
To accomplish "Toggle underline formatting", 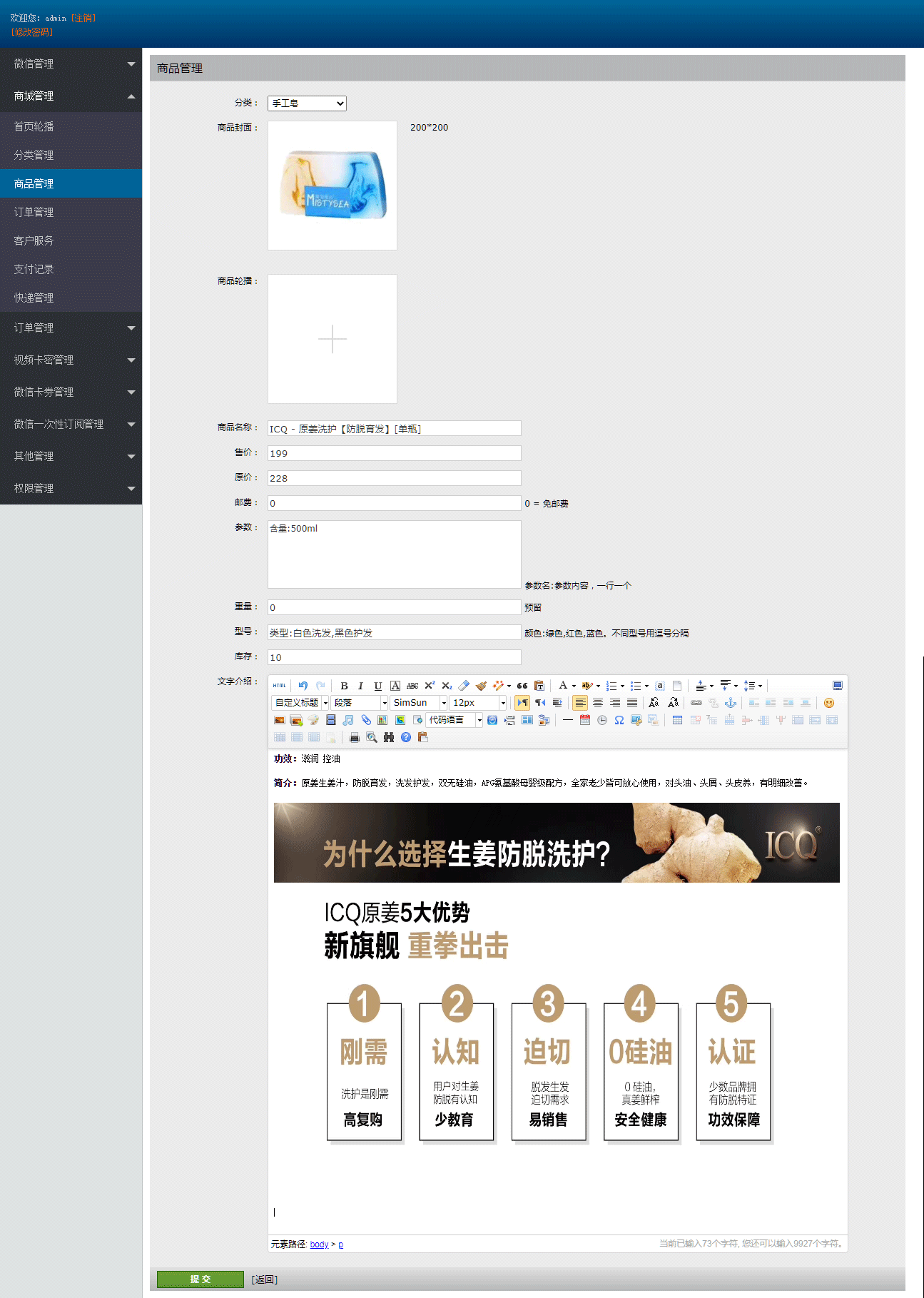I will 378,686.
